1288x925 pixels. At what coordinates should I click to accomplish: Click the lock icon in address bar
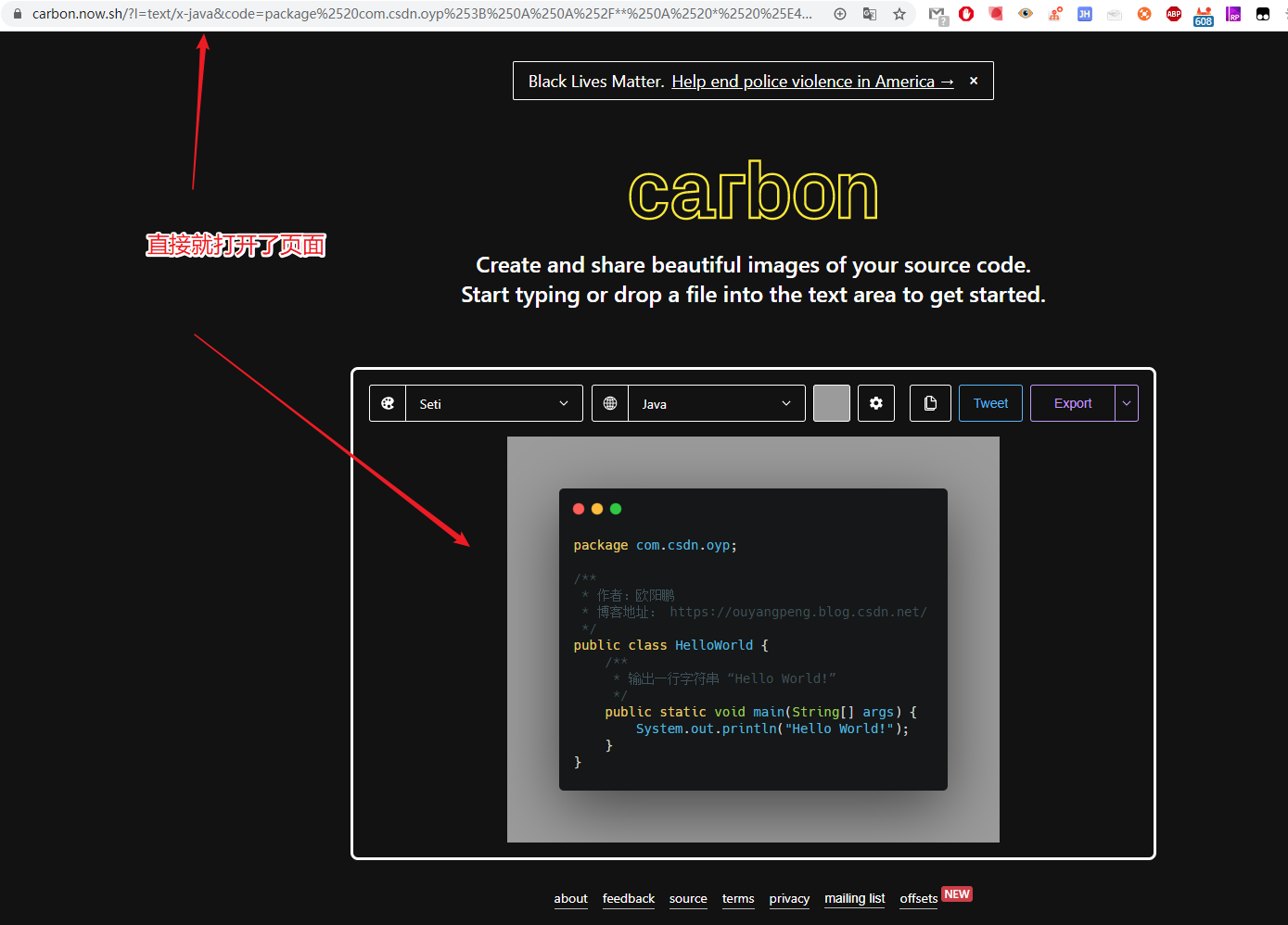click(17, 14)
